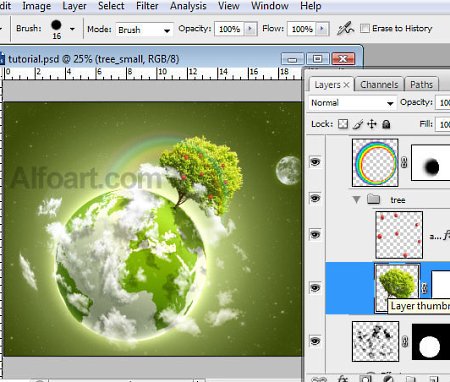450x382 pixels.
Task: Toggle lock image pixels brush icon
Action: tap(358, 124)
